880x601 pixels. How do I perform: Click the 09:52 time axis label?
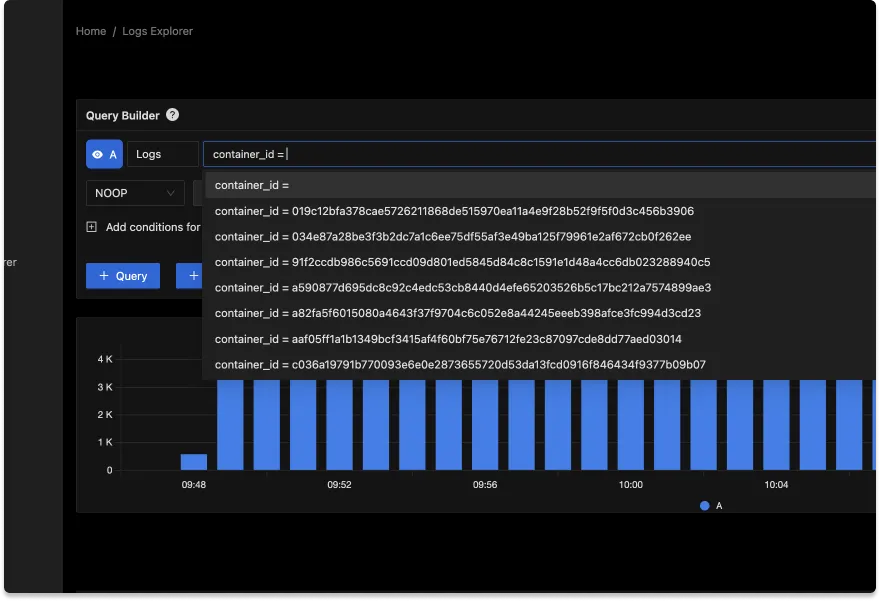coord(340,484)
